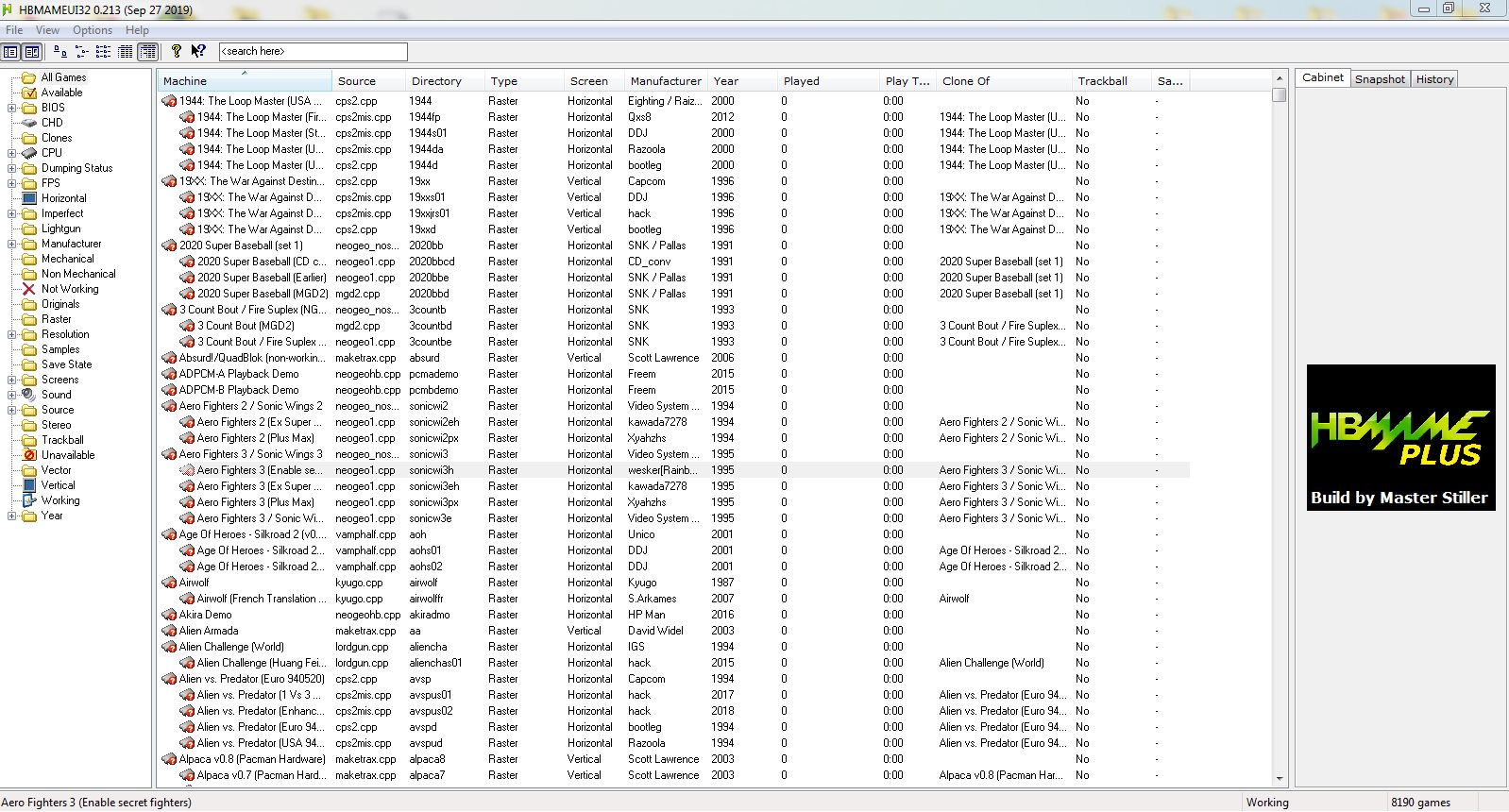Sort by the Clone Of column header
This screenshot has height=812, width=1509.
pyautogui.click(x=1005, y=81)
